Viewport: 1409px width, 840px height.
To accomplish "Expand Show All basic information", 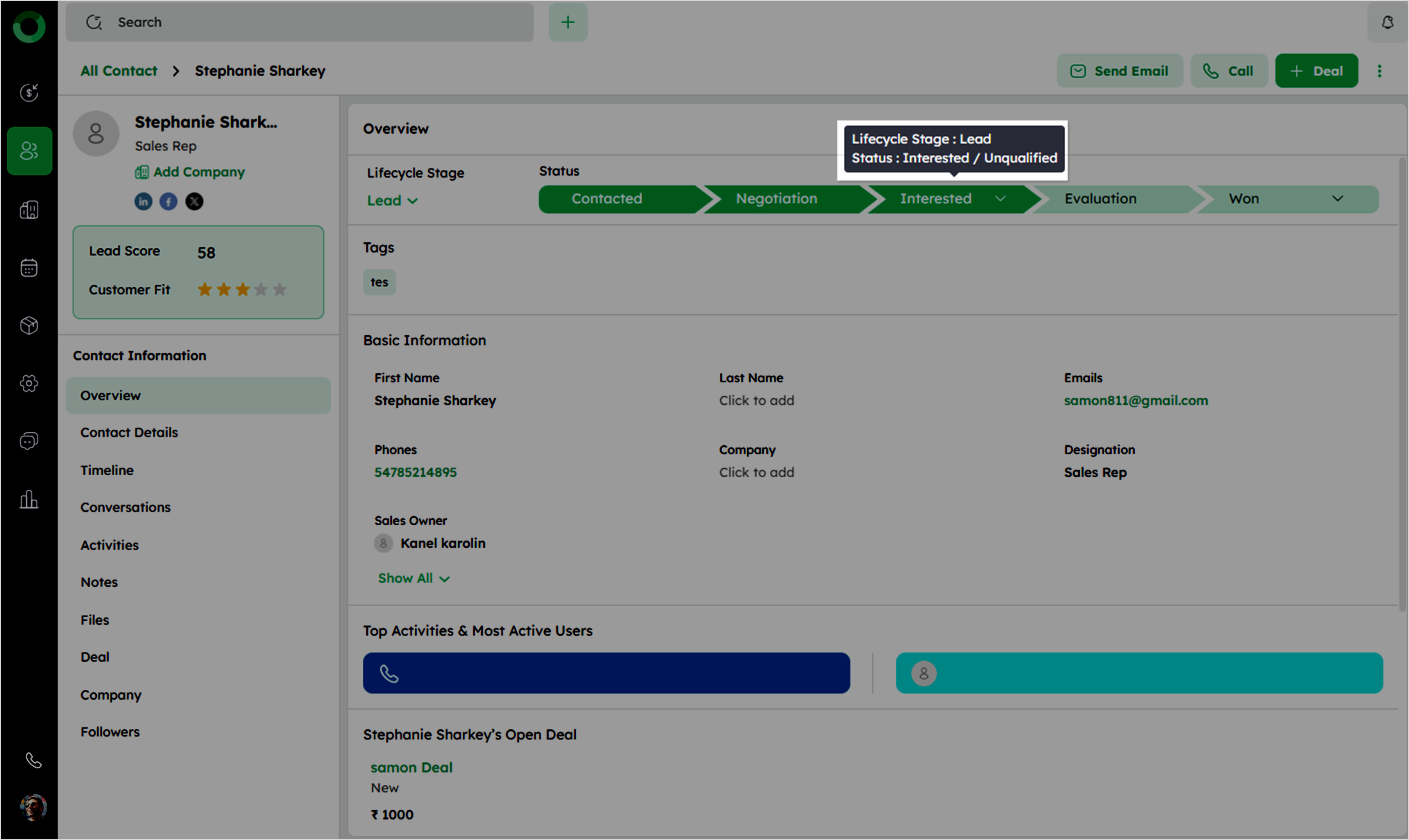I will [x=414, y=579].
